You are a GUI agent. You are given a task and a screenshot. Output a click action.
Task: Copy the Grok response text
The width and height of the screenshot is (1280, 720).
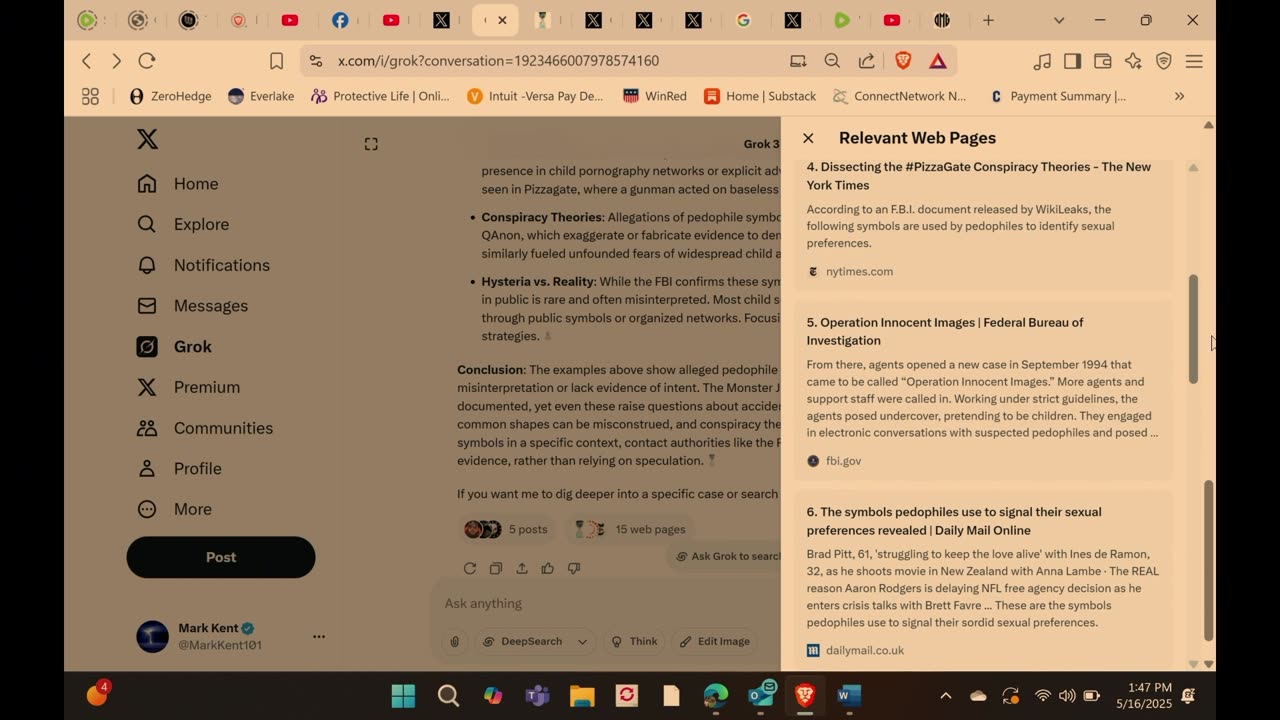coord(495,568)
